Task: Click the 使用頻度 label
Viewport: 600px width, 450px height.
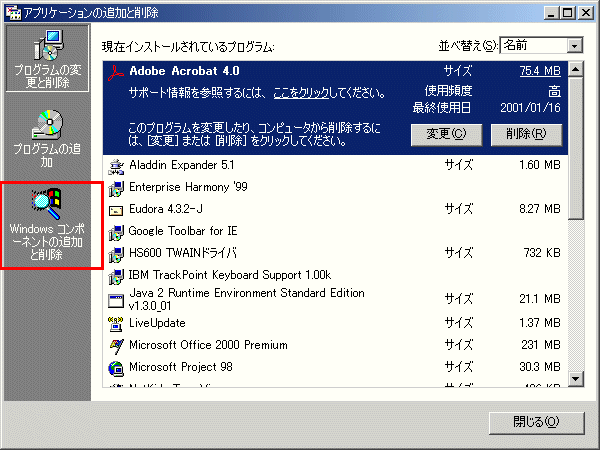Action: tap(448, 91)
